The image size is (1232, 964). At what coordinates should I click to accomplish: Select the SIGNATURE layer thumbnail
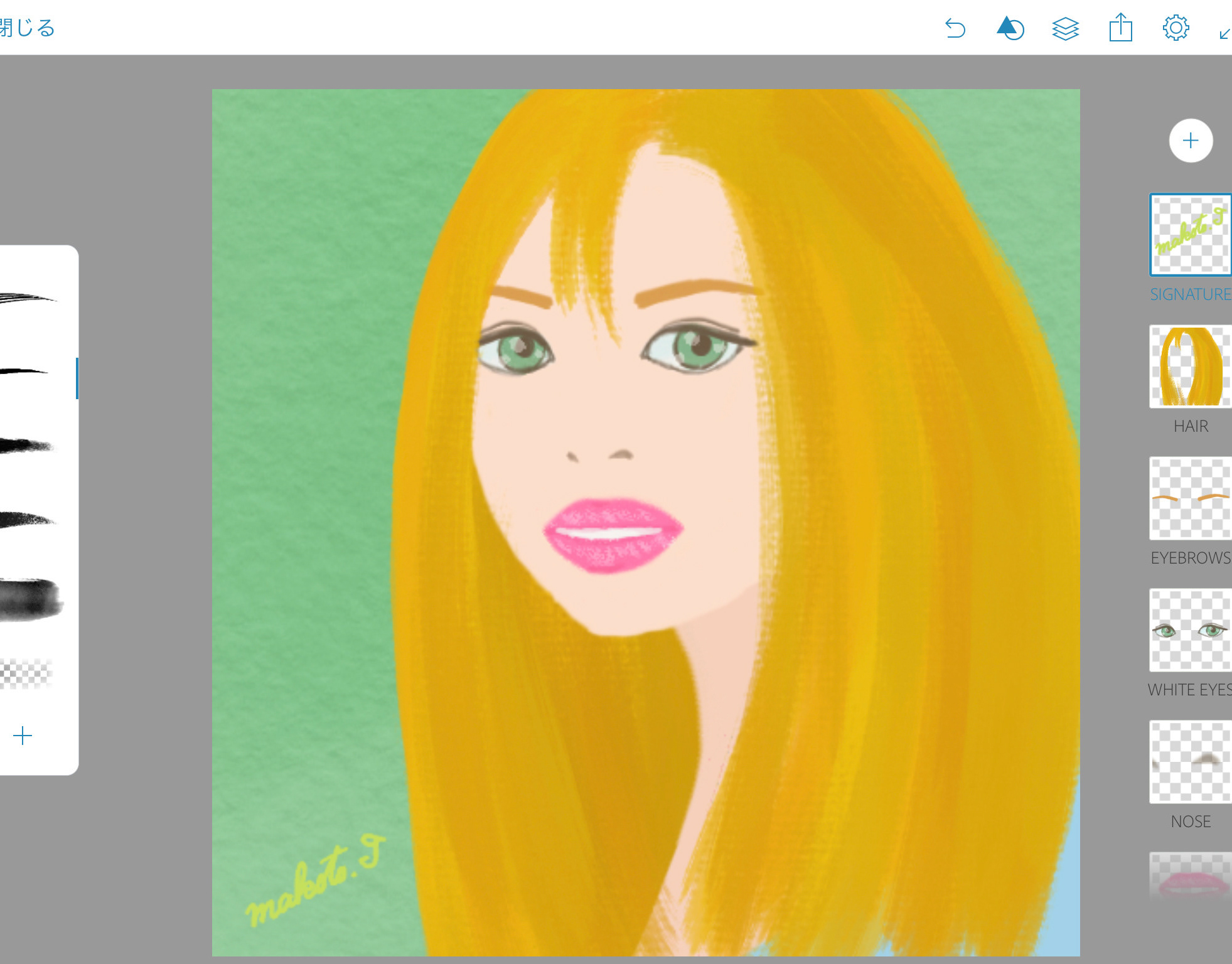tap(1190, 235)
